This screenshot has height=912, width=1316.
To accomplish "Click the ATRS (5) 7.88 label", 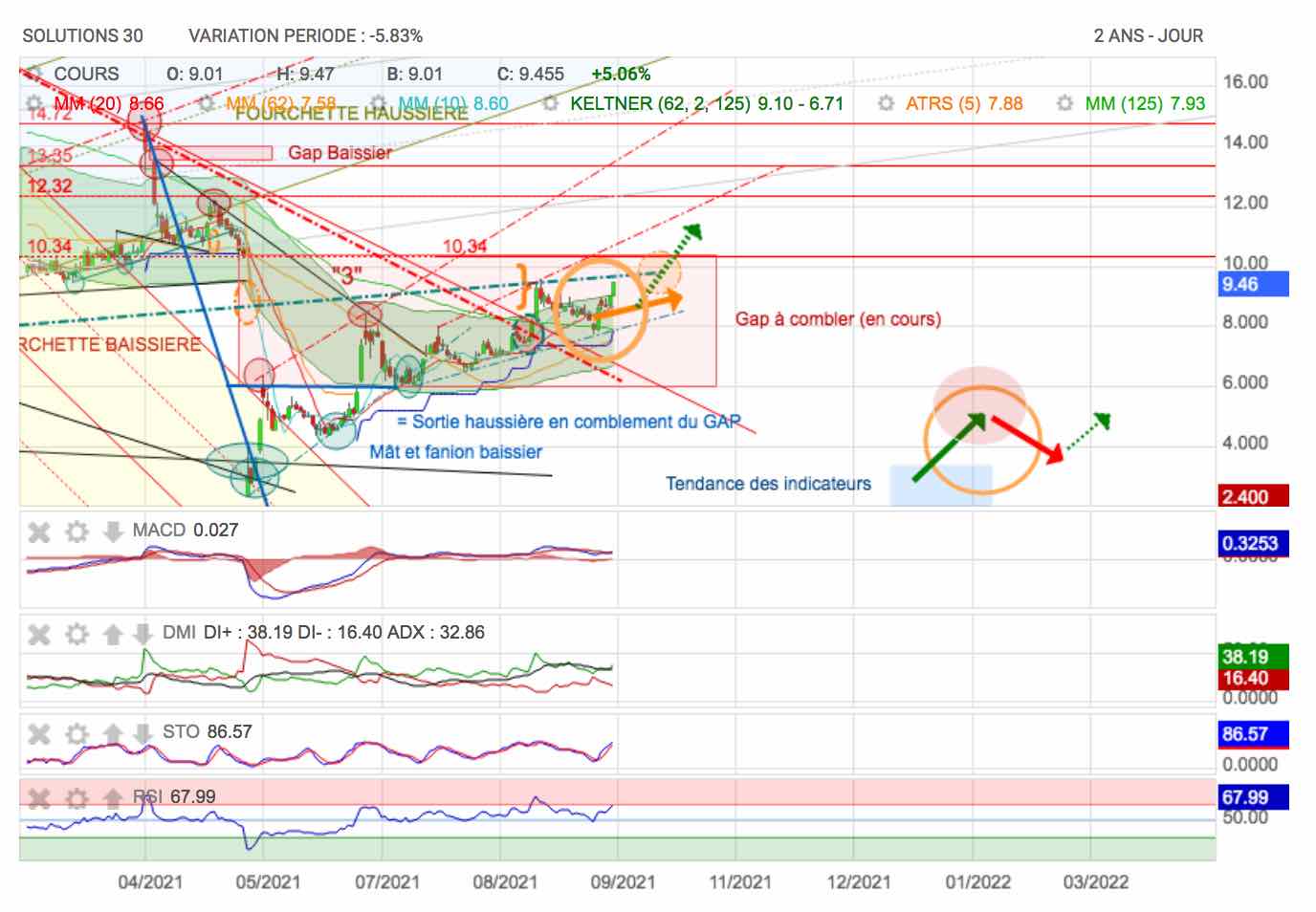I will coord(964,103).
